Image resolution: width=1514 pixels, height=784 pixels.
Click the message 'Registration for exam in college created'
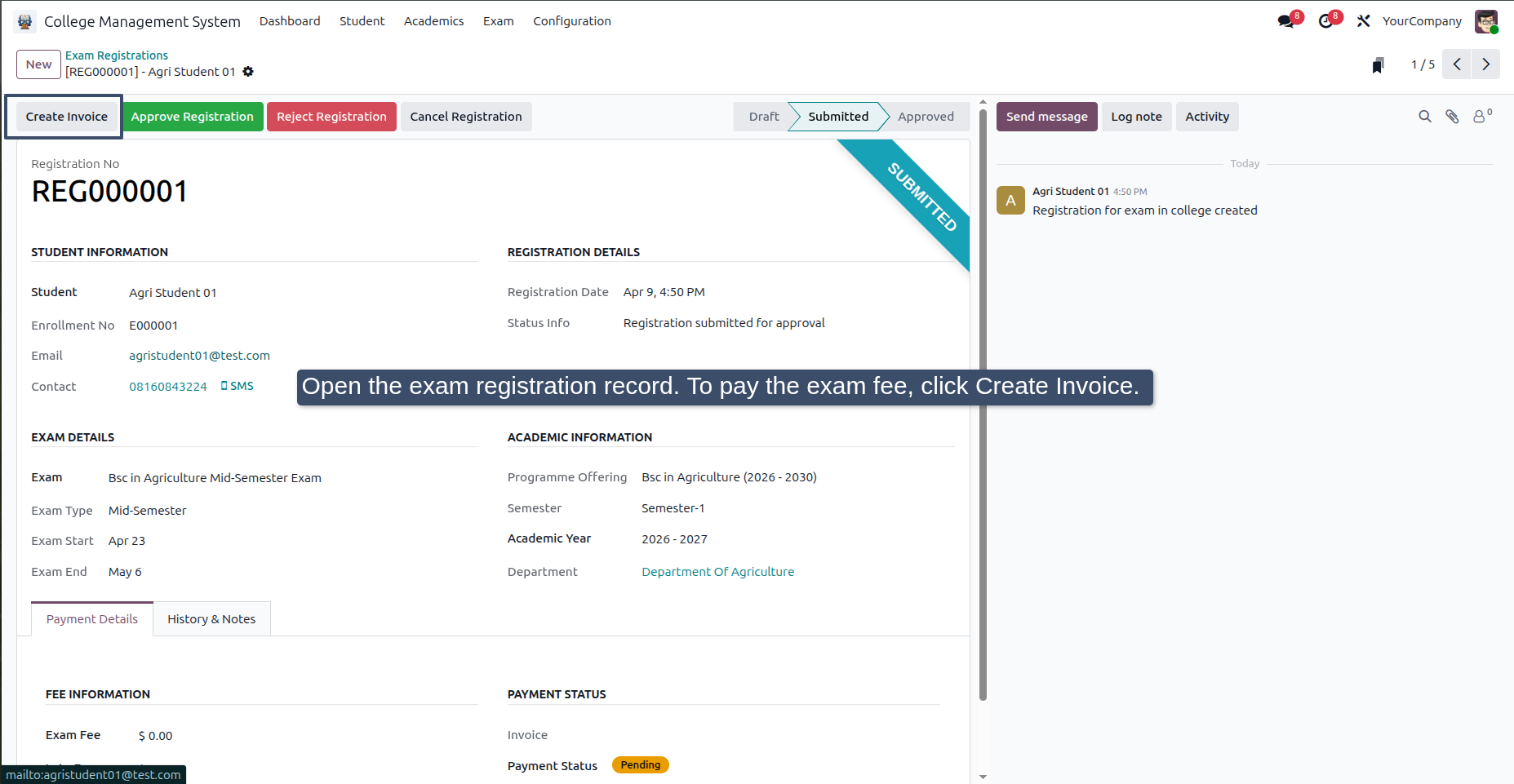1144,210
